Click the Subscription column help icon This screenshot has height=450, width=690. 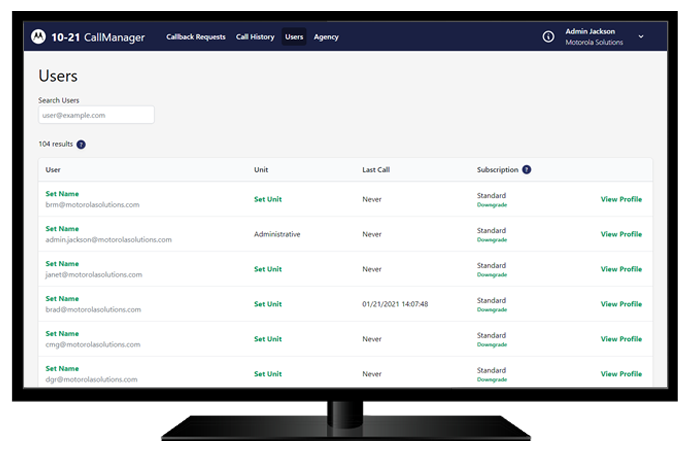pos(526,170)
